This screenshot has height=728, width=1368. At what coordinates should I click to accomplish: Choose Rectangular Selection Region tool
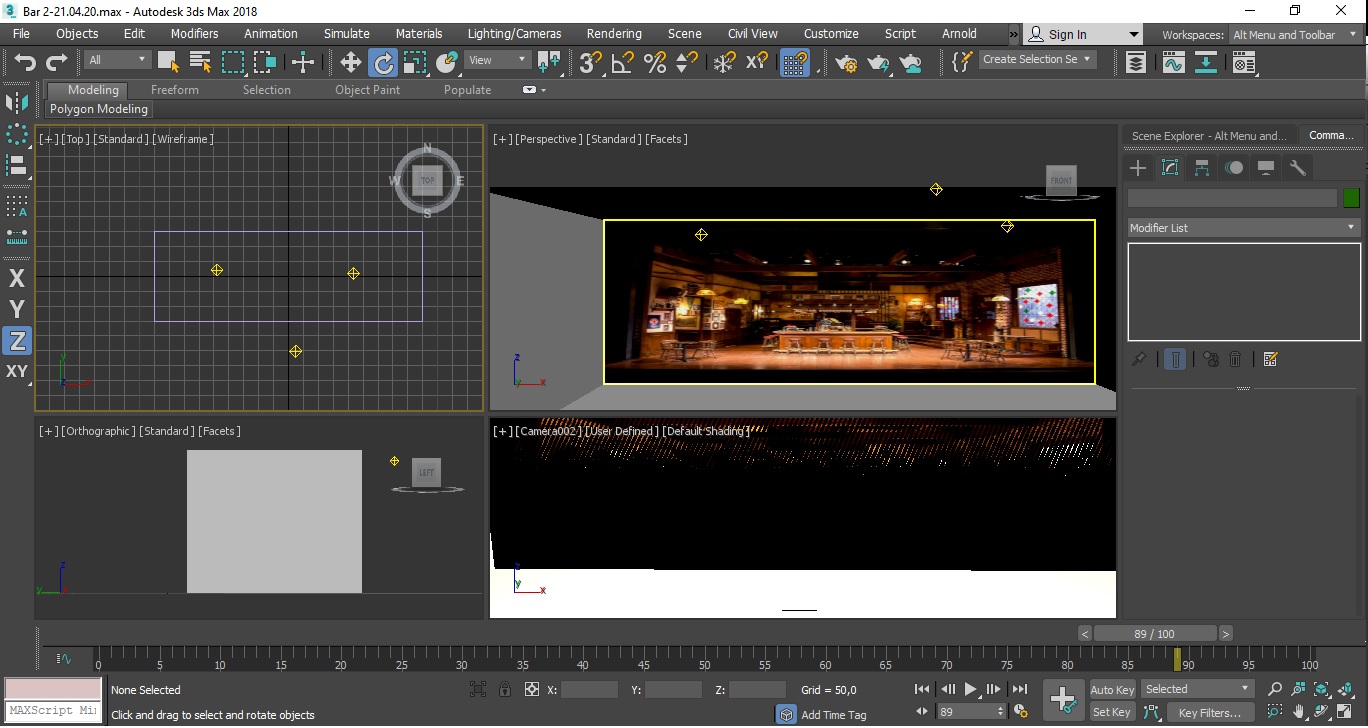click(x=233, y=62)
